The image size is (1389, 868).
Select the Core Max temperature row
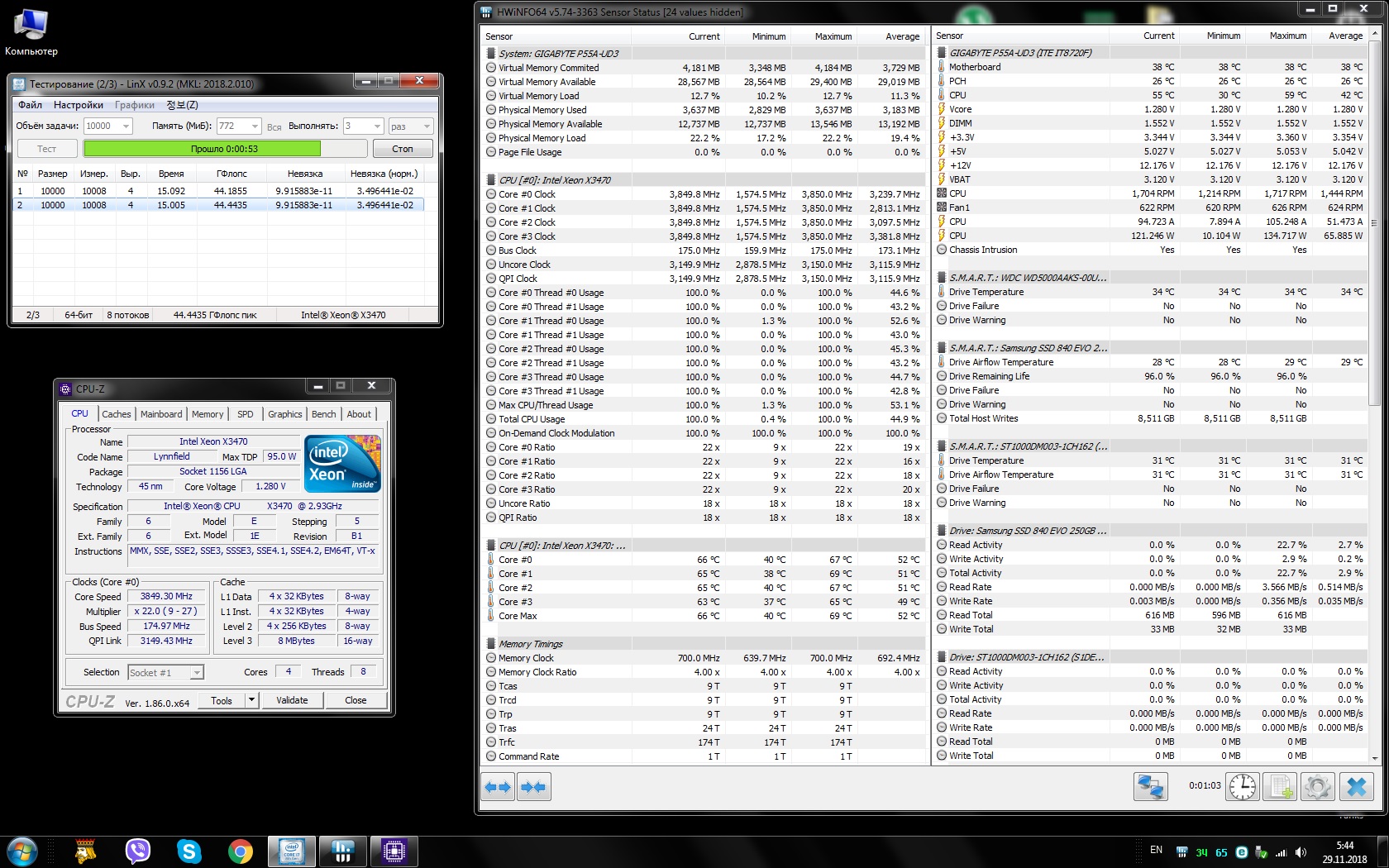[704, 616]
